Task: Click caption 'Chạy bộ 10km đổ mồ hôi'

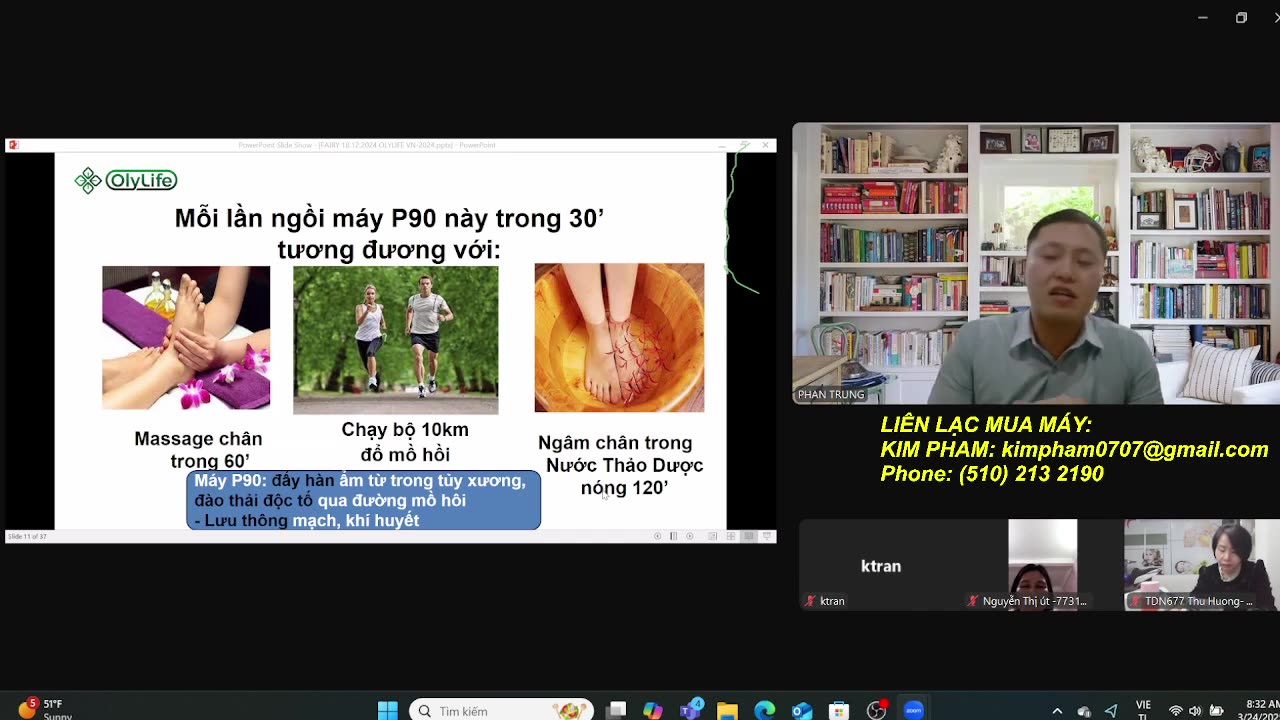Action: [x=405, y=441]
